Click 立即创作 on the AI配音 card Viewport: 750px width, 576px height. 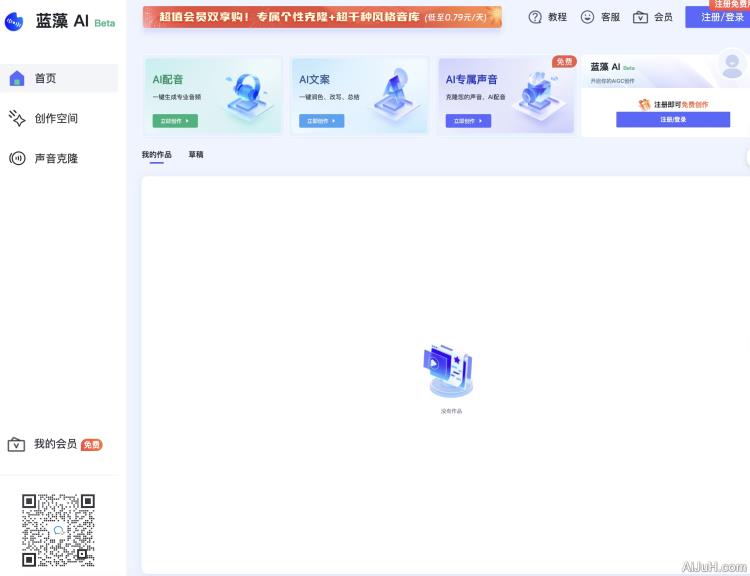tap(175, 121)
